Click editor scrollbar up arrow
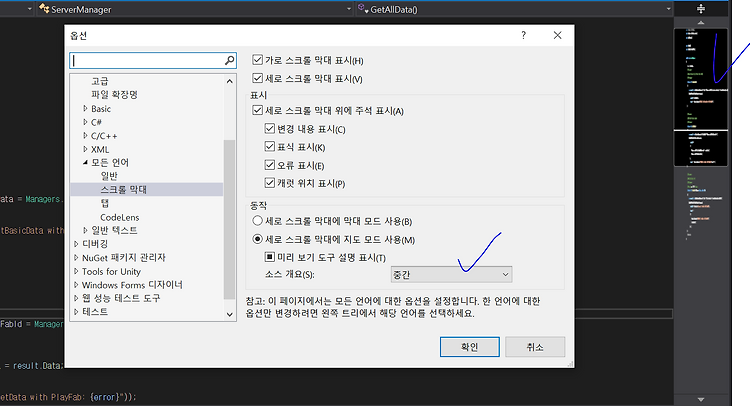The height and width of the screenshot is (406, 750). point(701,22)
